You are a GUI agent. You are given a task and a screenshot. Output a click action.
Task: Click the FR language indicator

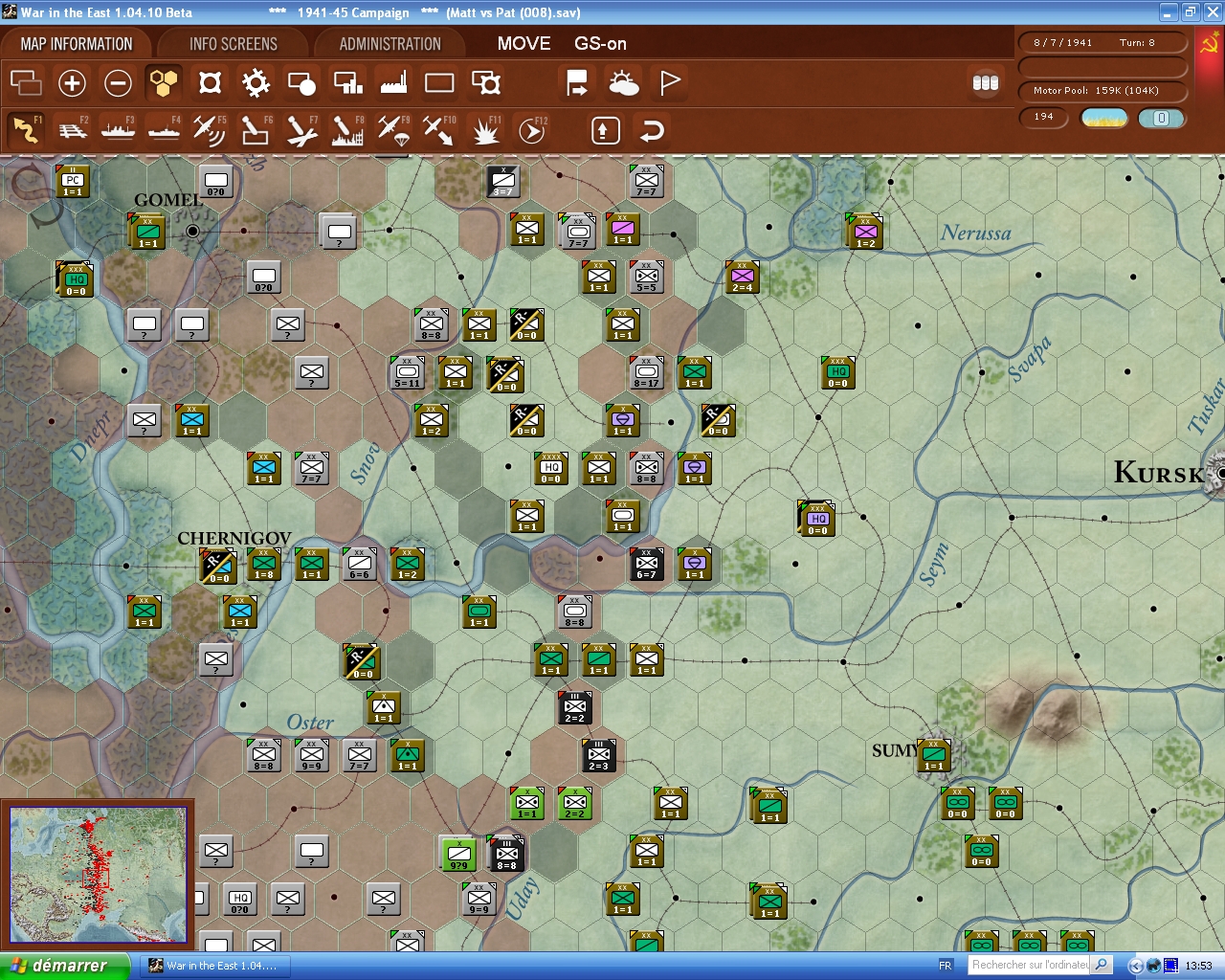pos(946,966)
